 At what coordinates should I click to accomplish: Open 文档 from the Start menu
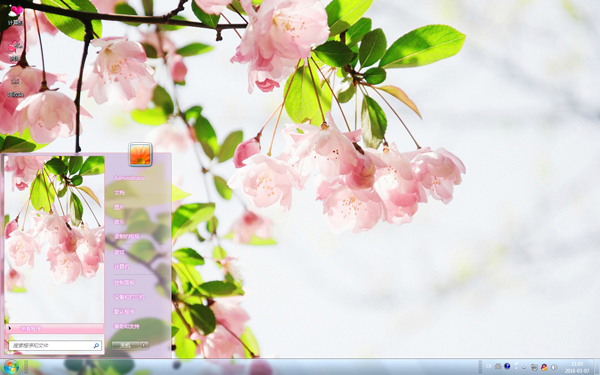(119, 192)
